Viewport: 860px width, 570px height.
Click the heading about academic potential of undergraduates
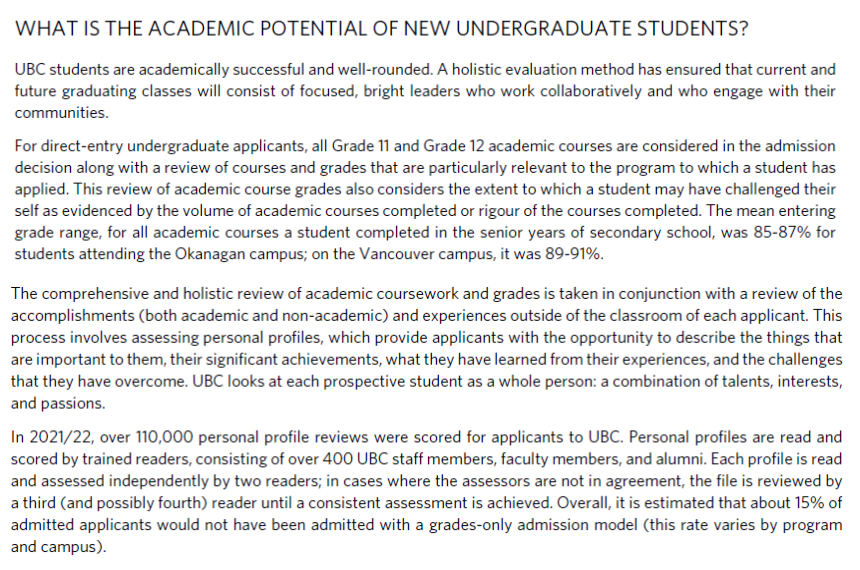pyautogui.click(x=381, y=29)
